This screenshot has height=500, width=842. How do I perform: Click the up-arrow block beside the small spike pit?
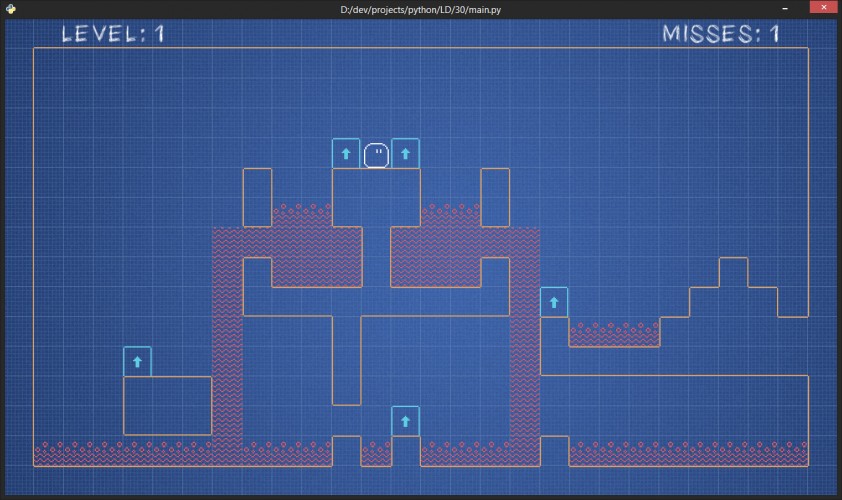point(554,302)
